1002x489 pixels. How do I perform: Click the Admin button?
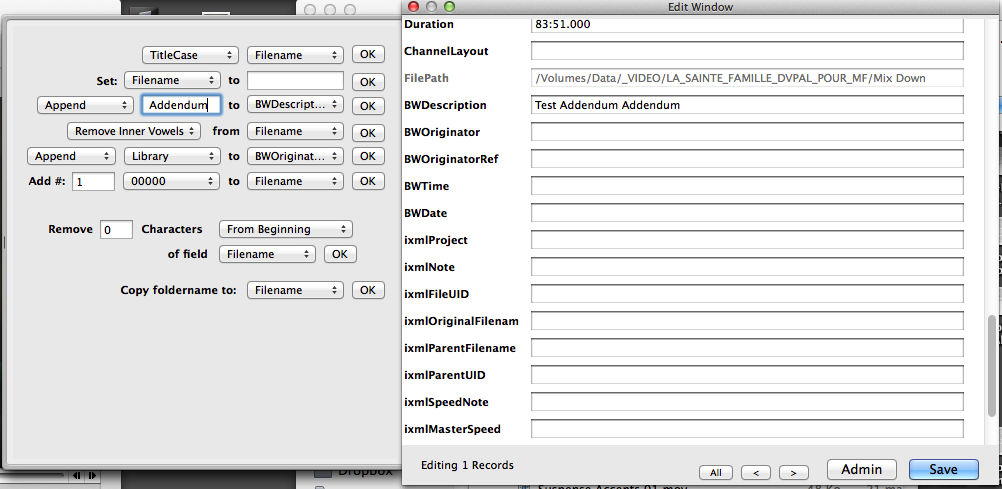click(x=861, y=469)
